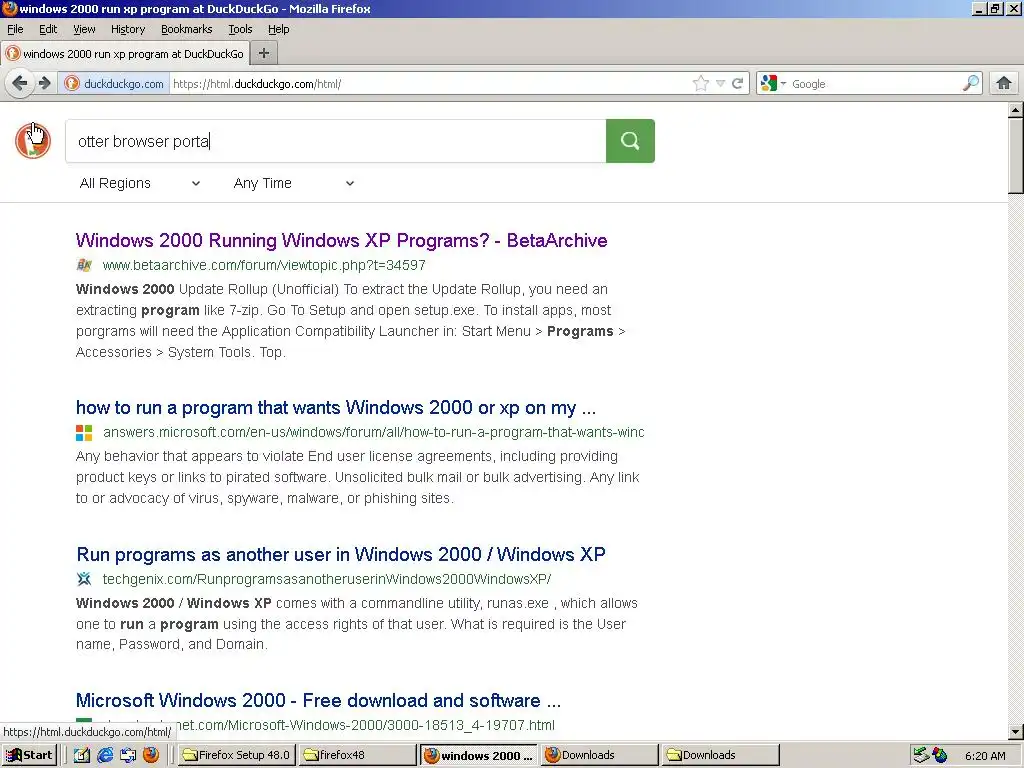This screenshot has height=768, width=1024.
Task: Expand the Any Time dropdown
Action: click(293, 184)
